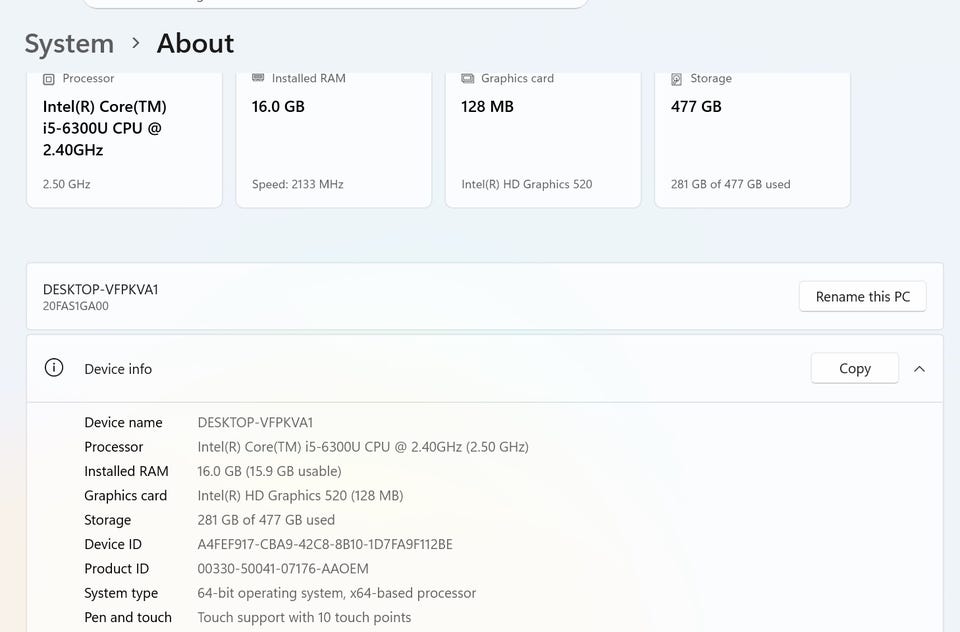
Task: Click DESKTOP-VFPKVA1 PC name header
Action: 100,290
